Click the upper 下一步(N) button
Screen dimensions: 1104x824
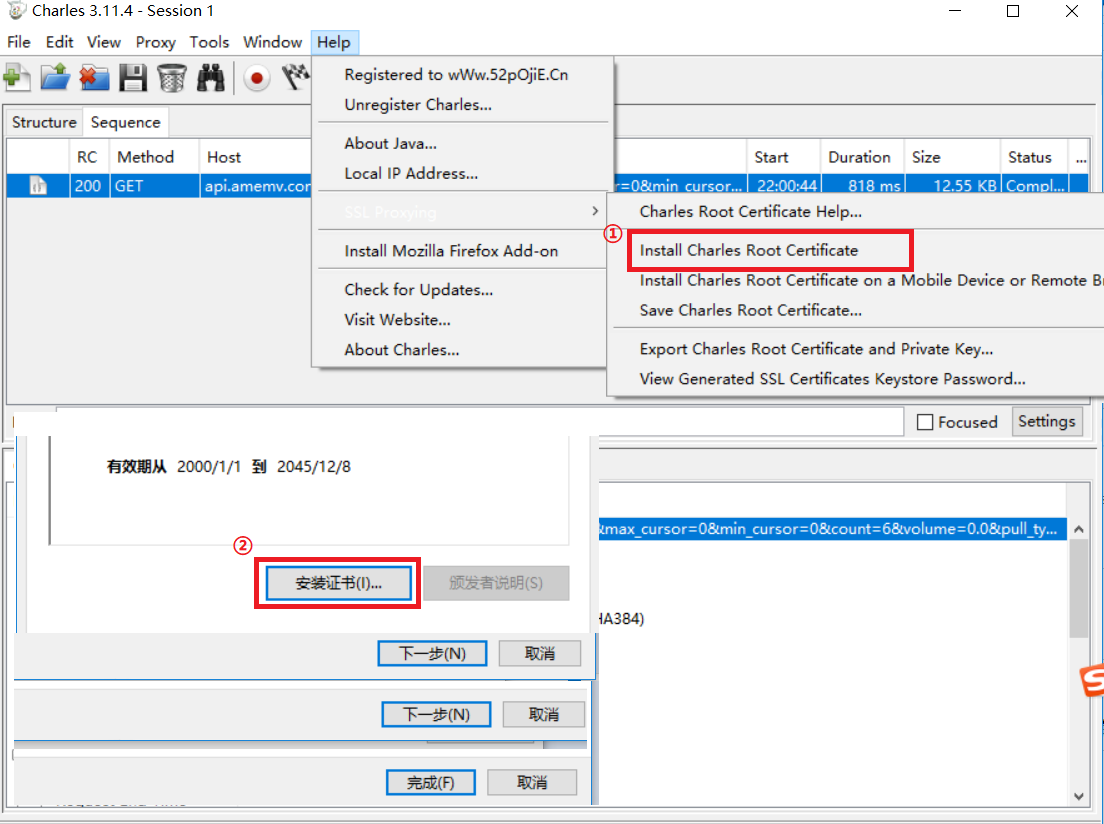click(432, 654)
